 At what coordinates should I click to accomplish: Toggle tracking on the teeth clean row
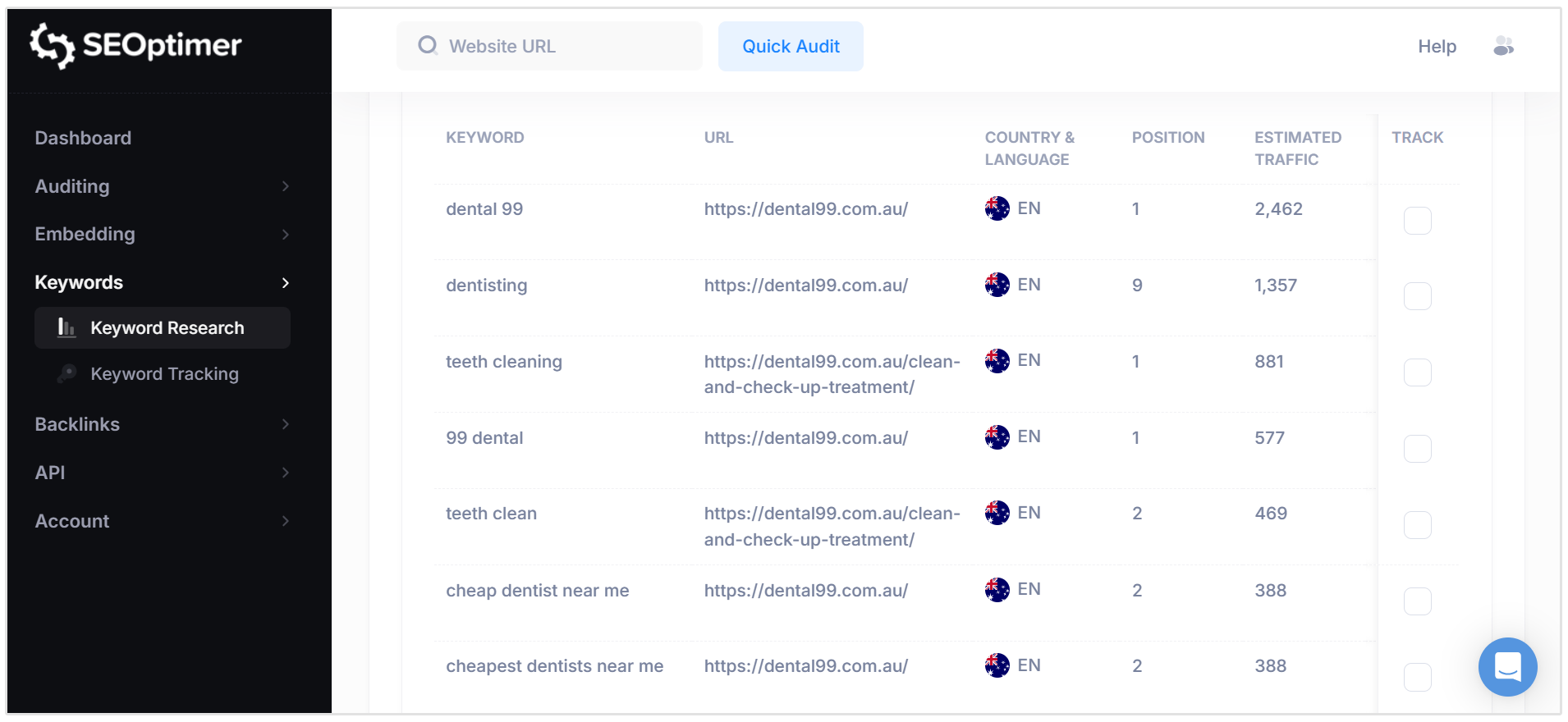tap(1418, 525)
